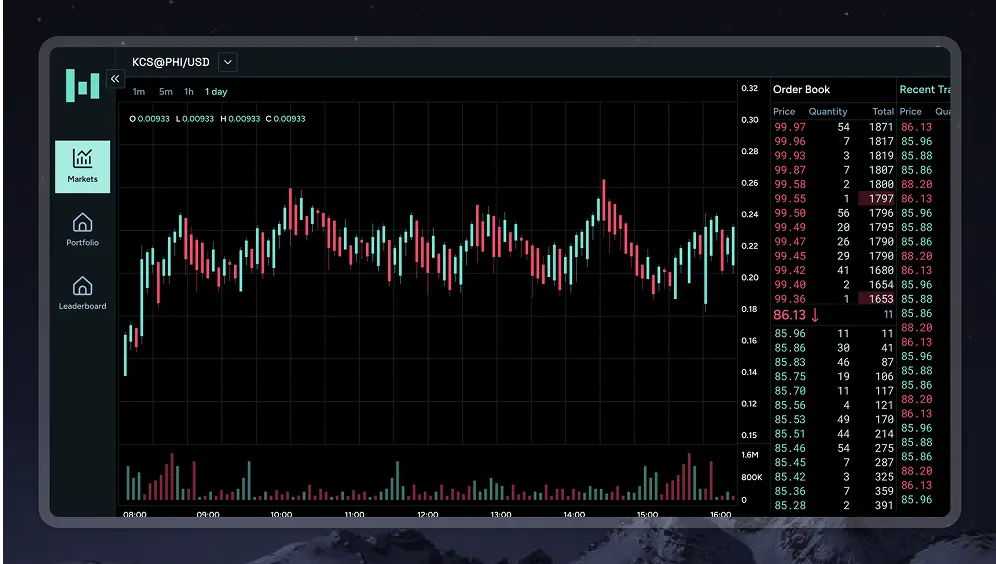Collapse the sidebar with the double chevron
The width and height of the screenshot is (996, 564).
point(115,79)
